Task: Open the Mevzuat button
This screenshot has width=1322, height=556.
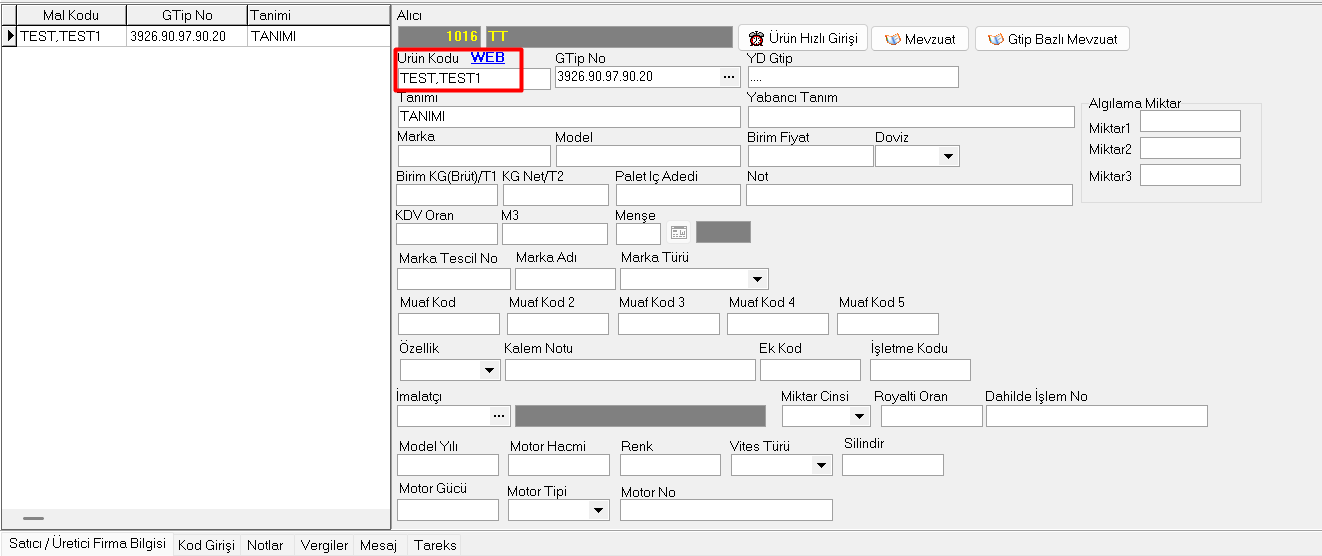Action: click(x=919, y=39)
